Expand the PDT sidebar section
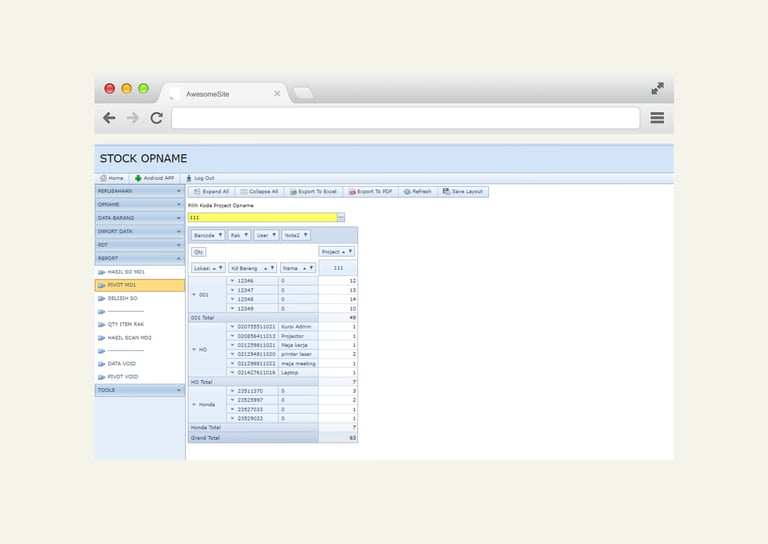Image resolution: width=768 pixels, height=544 pixels. click(x=140, y=245)
